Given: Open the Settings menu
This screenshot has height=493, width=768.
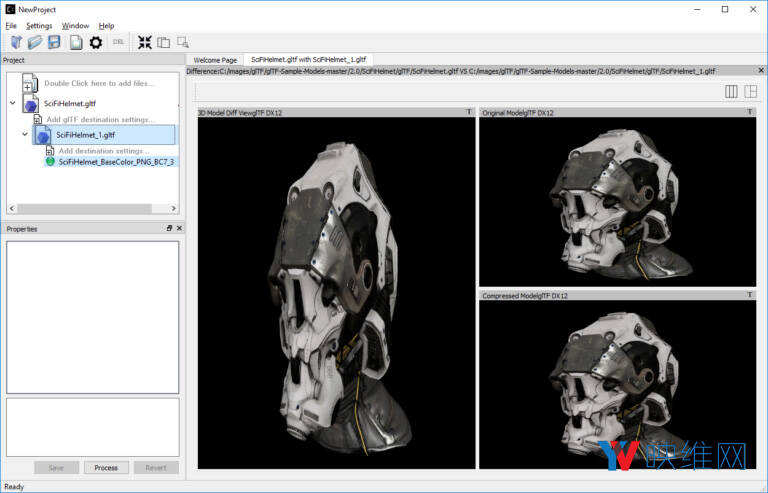Looking at the screenshot, I should point(39,25).
